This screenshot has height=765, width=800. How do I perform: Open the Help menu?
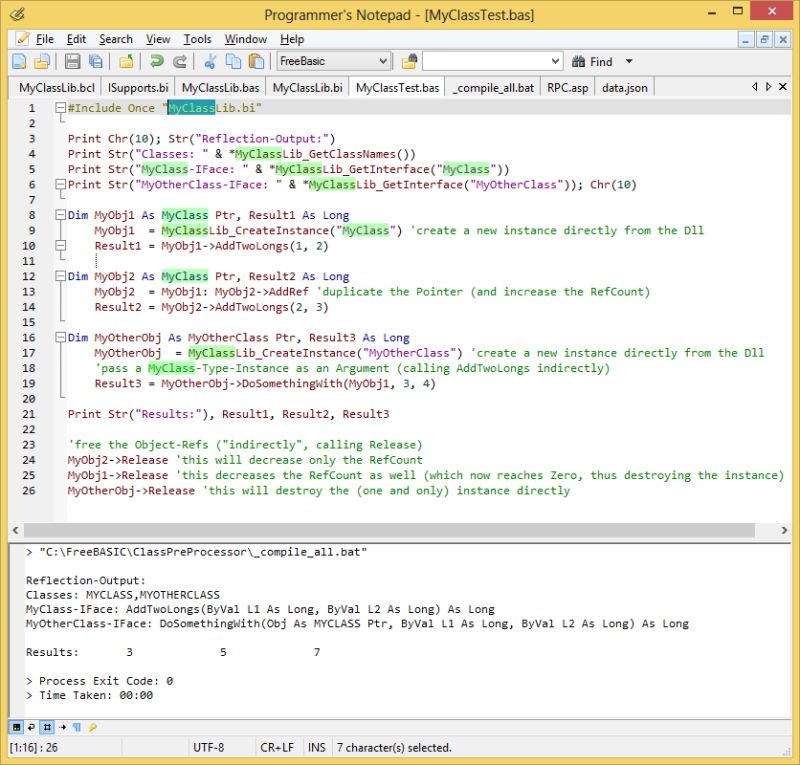pyautogui.click(x=292, y=39)
